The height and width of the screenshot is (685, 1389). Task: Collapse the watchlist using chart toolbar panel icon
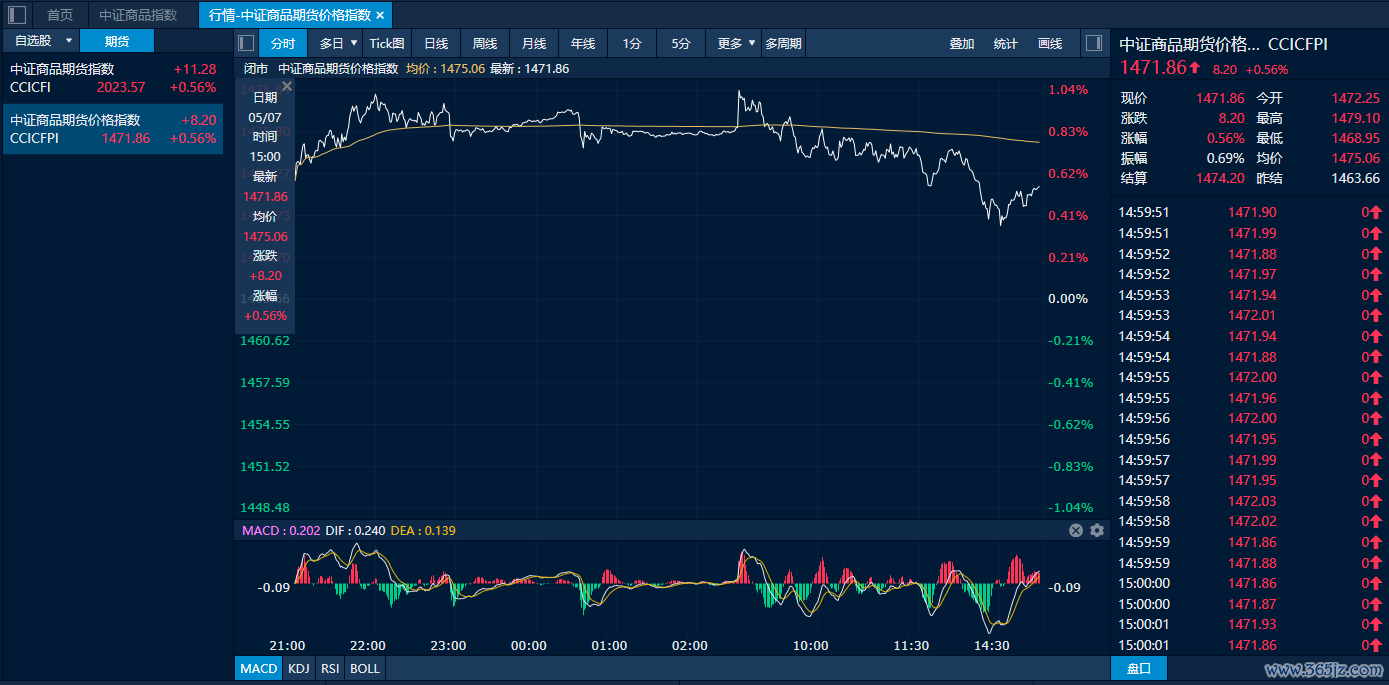tap(246, 43)
